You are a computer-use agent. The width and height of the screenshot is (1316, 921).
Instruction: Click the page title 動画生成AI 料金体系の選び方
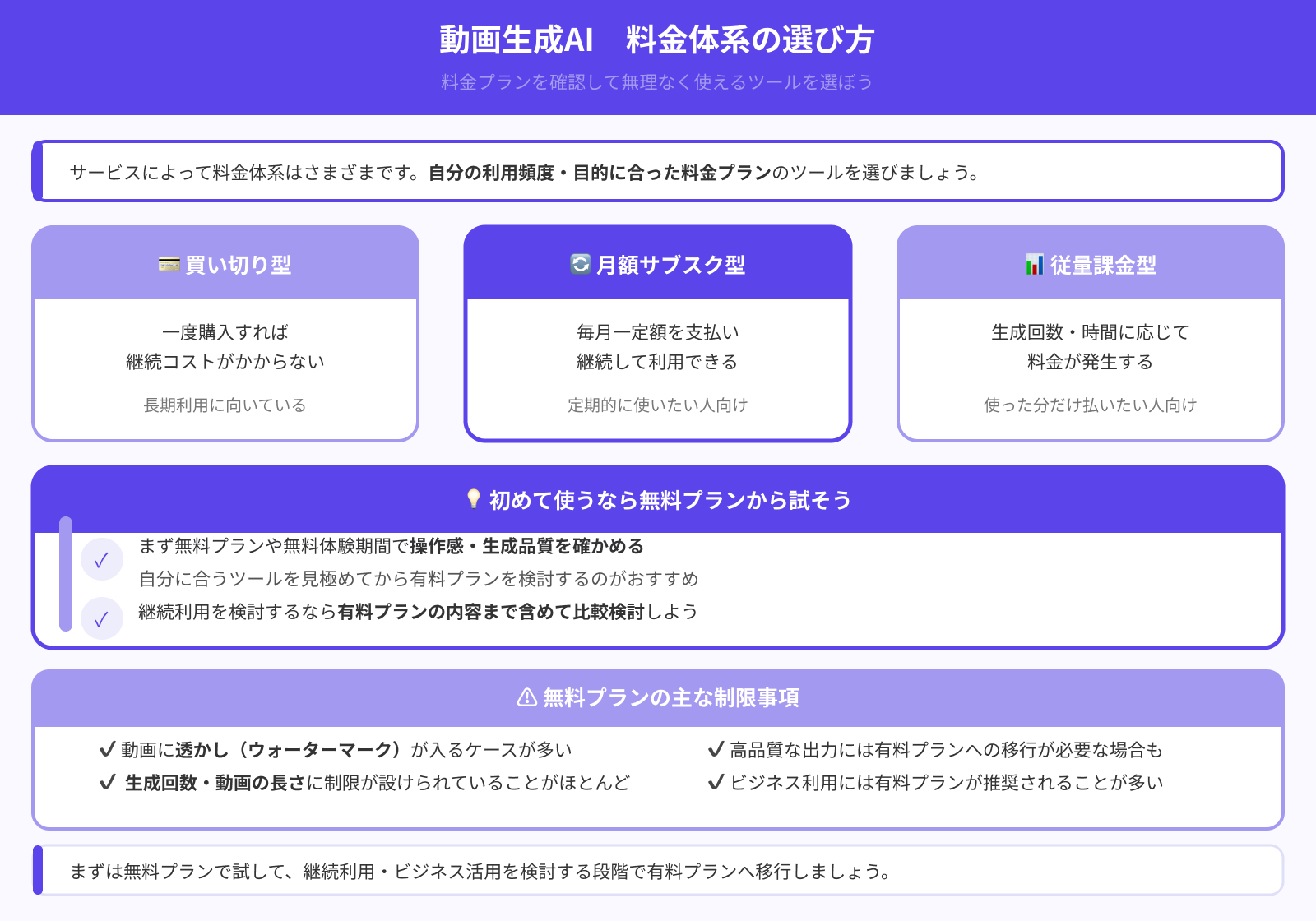click(x=656, y=39)
